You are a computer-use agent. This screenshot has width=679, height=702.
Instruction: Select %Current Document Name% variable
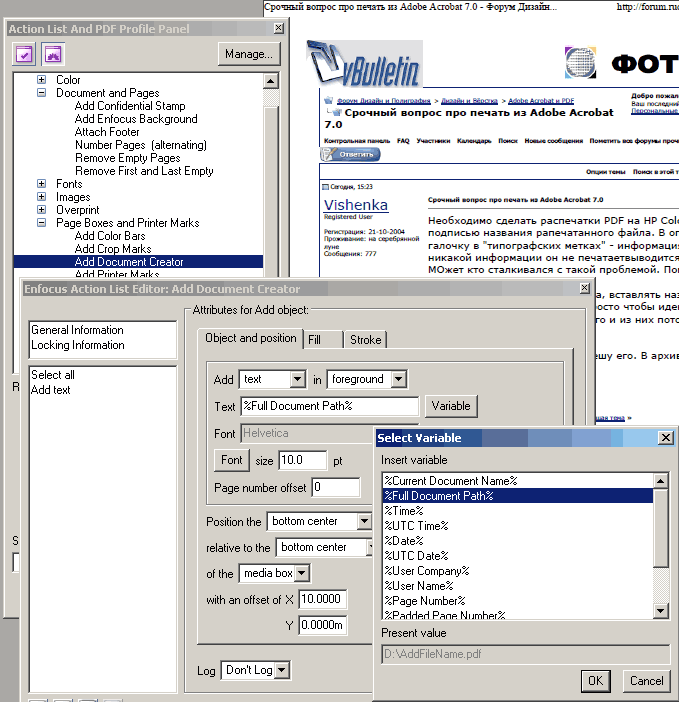518,481
